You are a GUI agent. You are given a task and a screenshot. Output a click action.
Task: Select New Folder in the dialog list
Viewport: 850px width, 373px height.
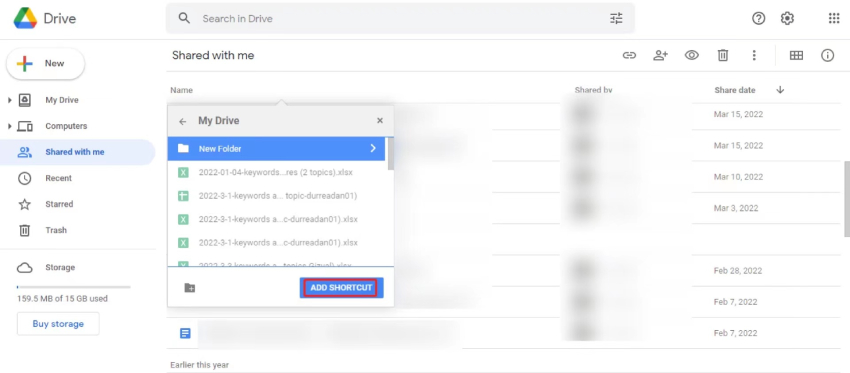(x=276, y=149)
